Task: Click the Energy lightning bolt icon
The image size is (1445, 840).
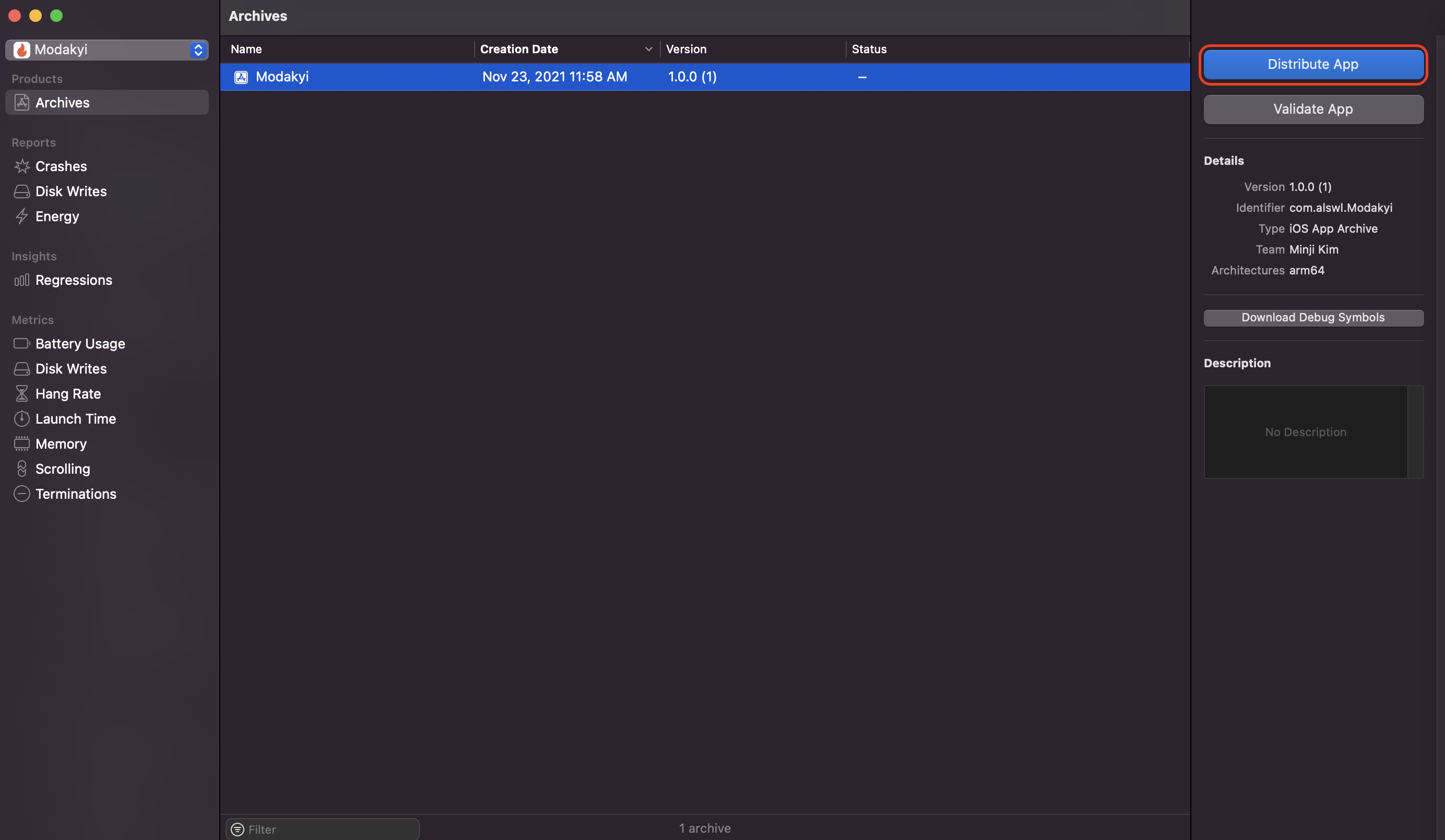Action: click(x=22, y=216)
